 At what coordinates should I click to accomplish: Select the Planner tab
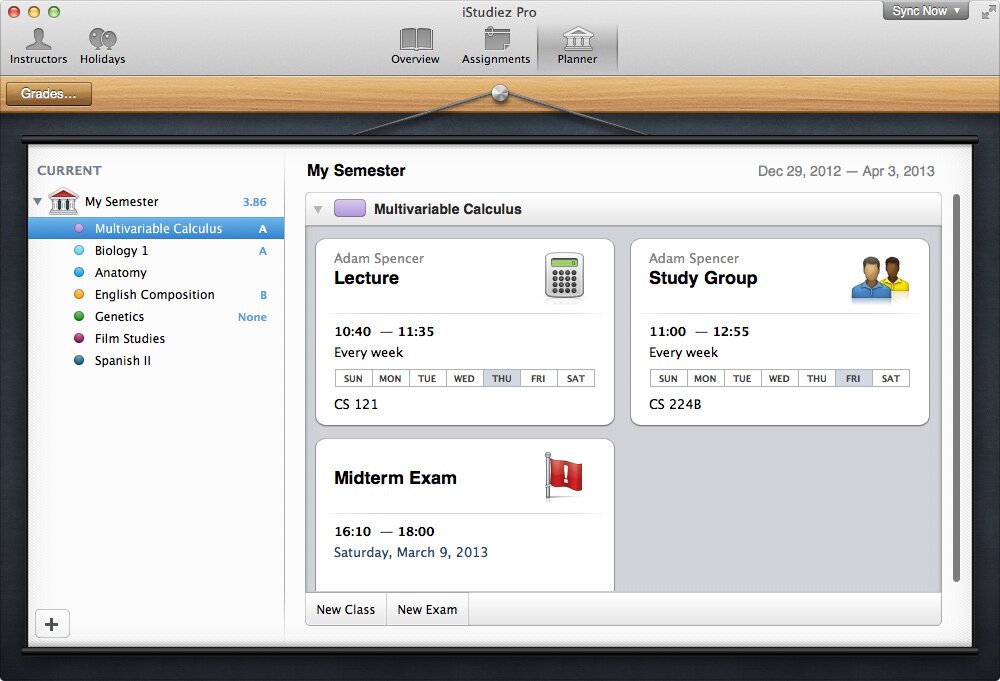[x=578, y=46]
